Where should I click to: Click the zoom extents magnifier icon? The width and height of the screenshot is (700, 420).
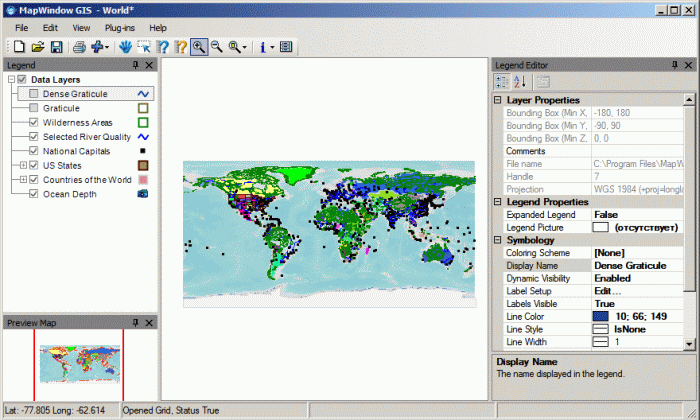click(x=234, y=47)
